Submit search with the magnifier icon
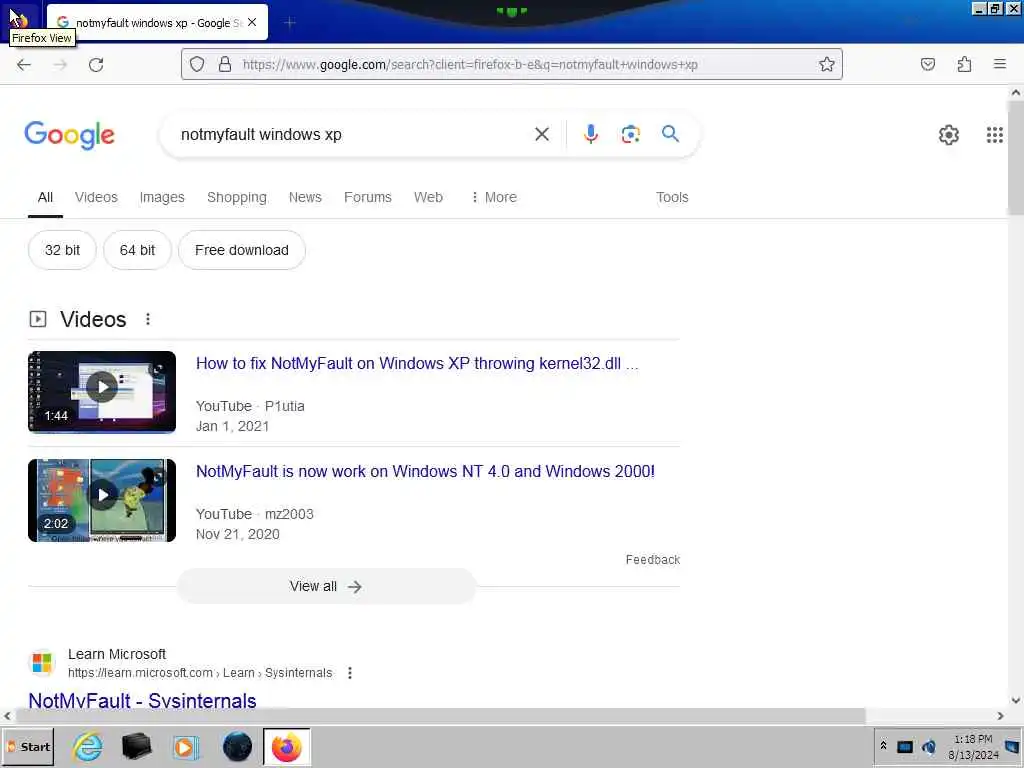This screenshot has height=768, width=1024. tap(670, 134)
